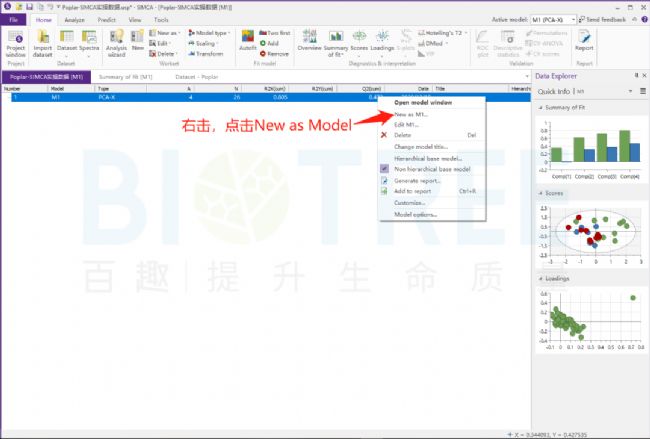Open the Summary of fit [M1] tab
Viewport: 650px width, 439px height.
click(126, 77)
